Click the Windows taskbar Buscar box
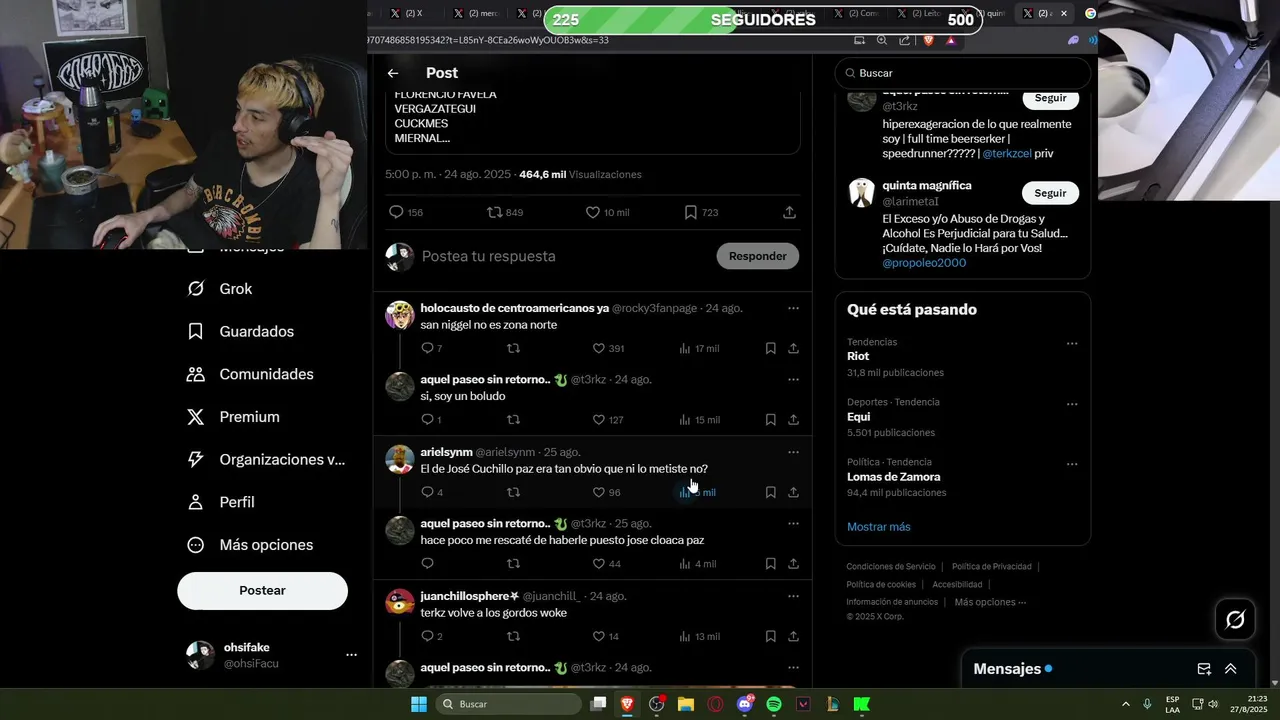This screenshot has height=720, width=1280. [x=509, y=704]
